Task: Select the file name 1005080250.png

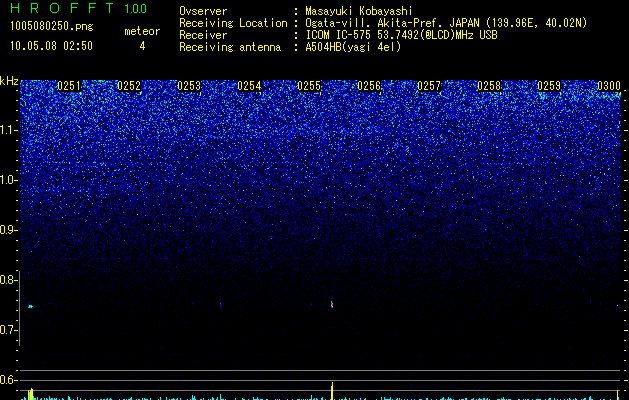Action: point(52,26)
